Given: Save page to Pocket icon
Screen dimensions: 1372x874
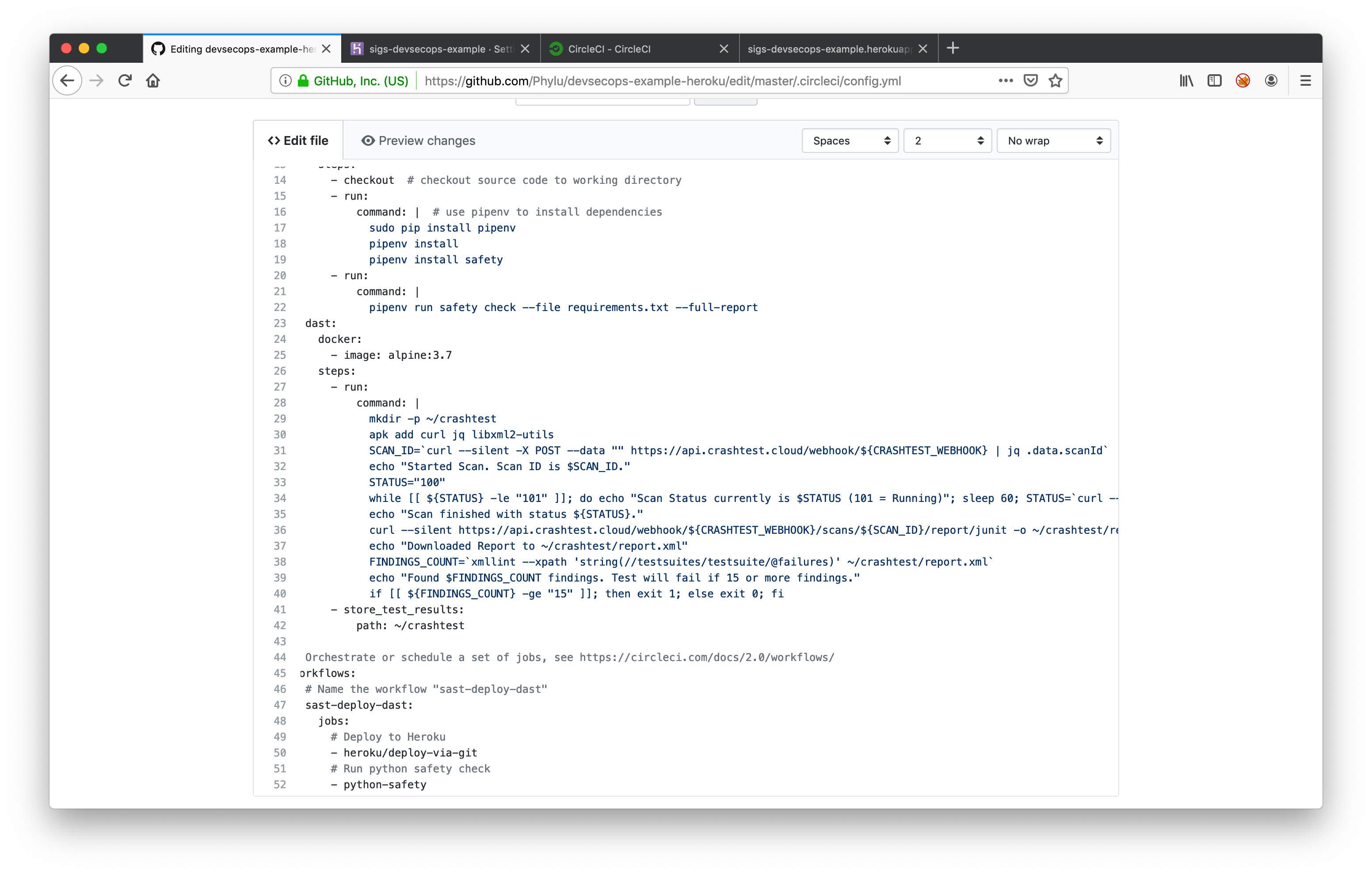Looking at the screenshot, I should point(1030,81).
